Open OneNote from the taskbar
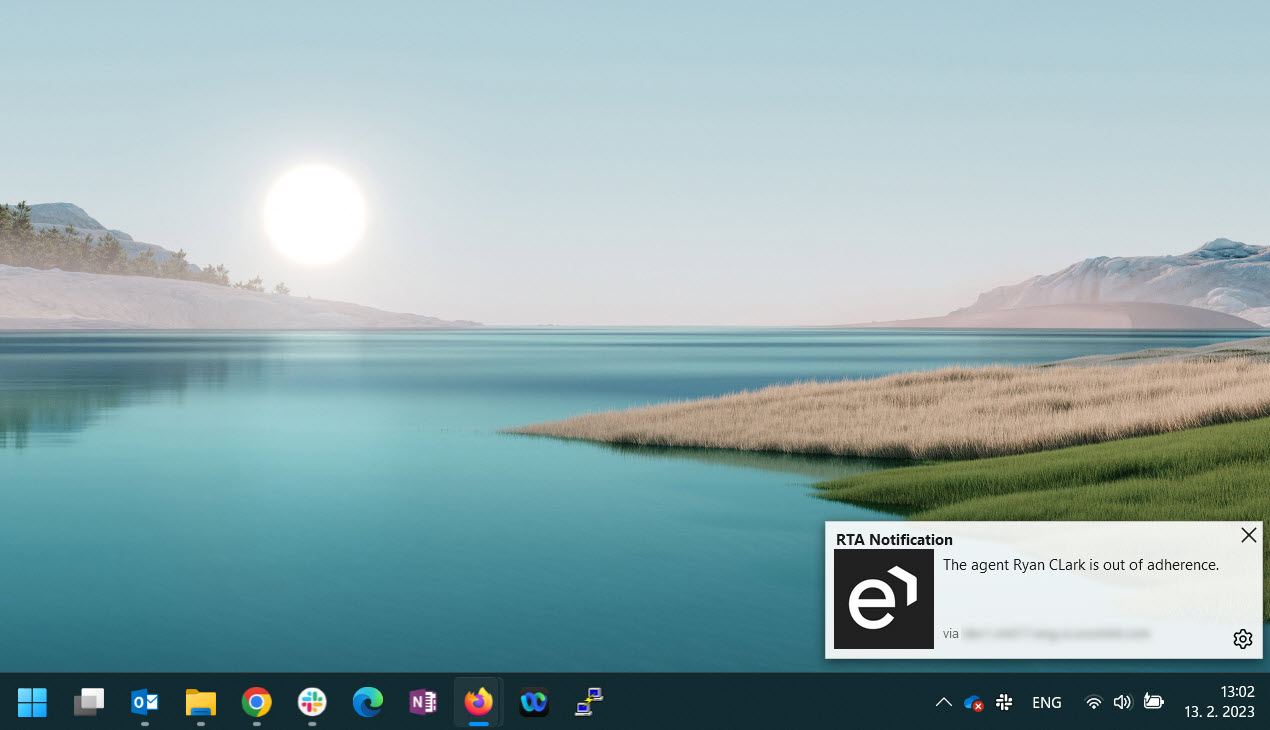The image size is (1270, 730). 423,702
